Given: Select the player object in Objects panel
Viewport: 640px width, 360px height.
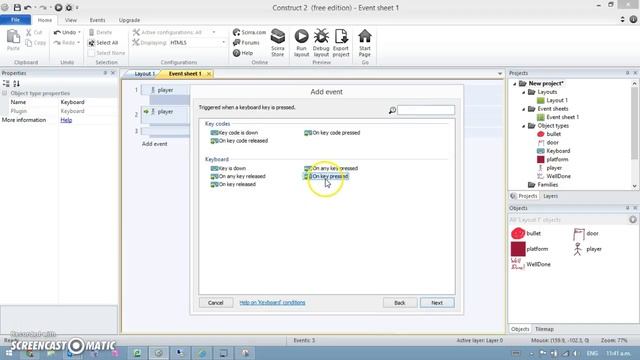Looking at the screenshot, I should [x=587, y=249].
